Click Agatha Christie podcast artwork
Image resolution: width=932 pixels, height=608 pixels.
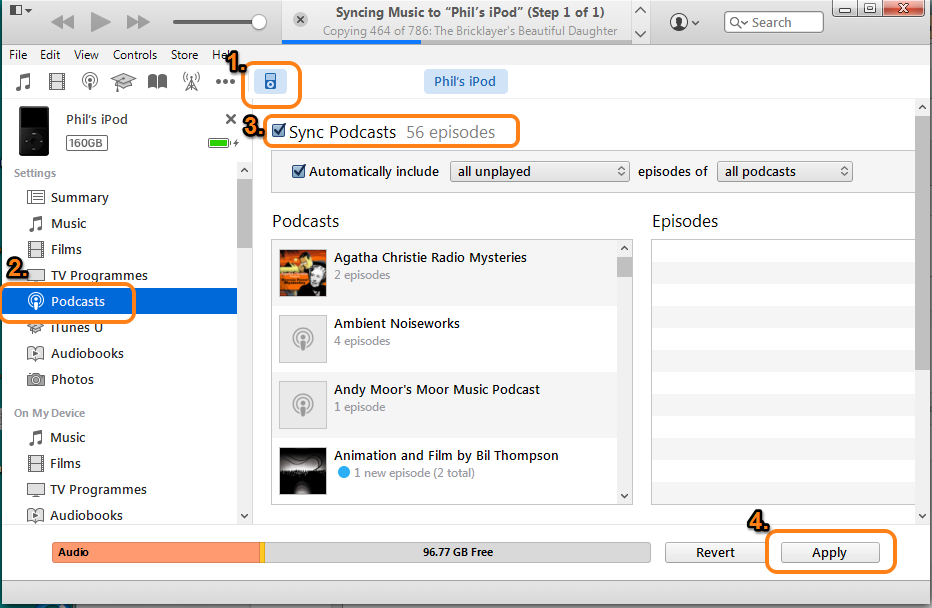coord(303,273)
